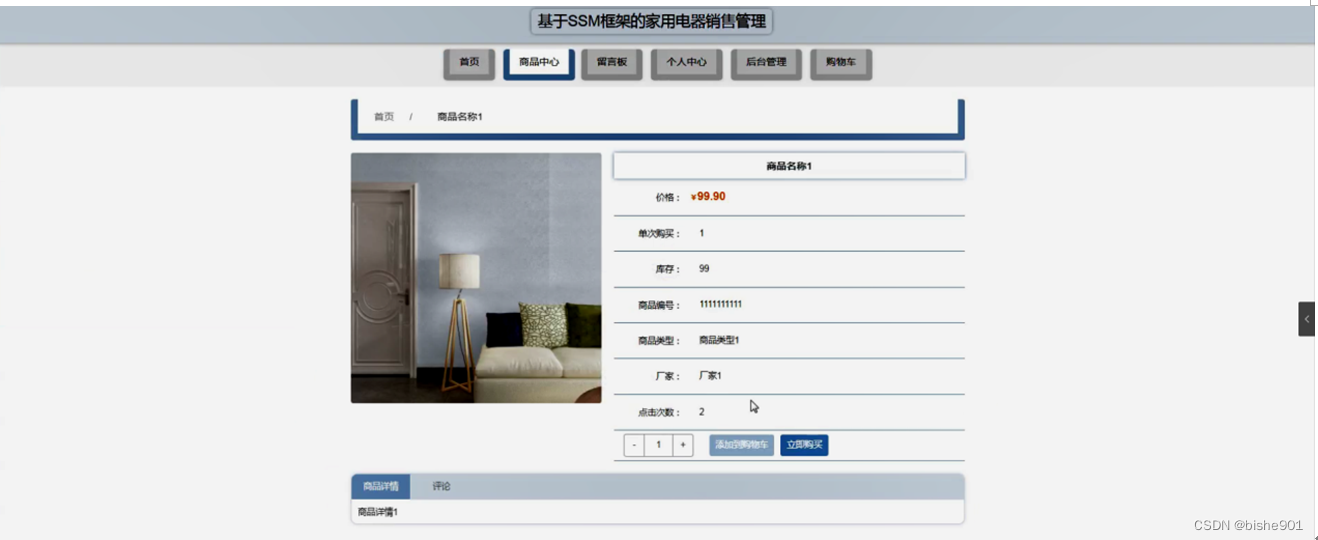
Task: Click the stock value 99
Action: coord(704,269)
